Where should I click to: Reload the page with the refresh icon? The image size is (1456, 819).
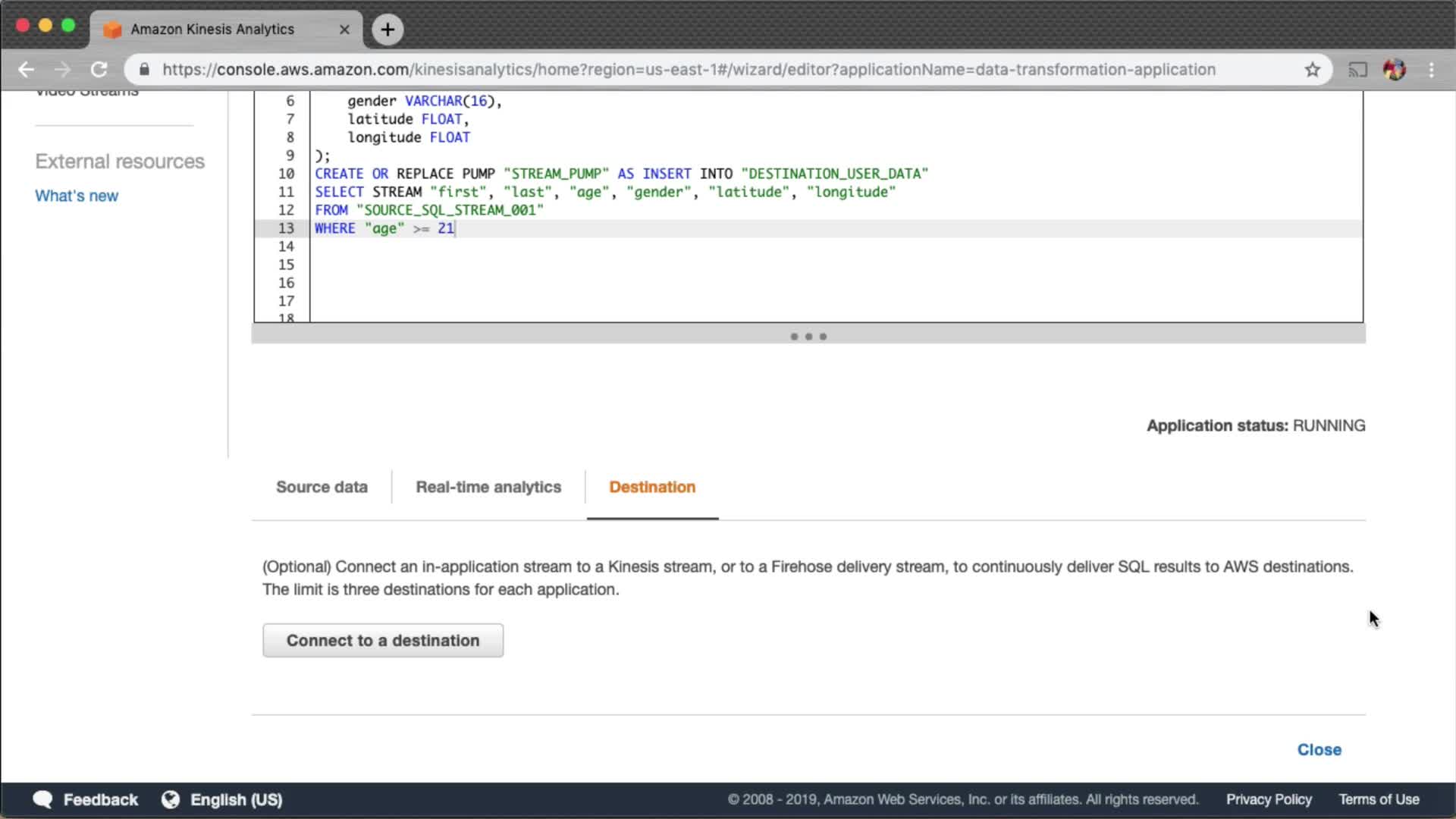99,70
